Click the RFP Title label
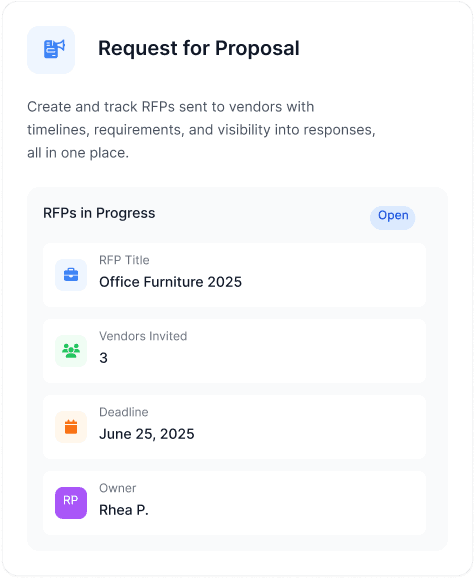This screenshot has height=579, width=475. [124, 260]
